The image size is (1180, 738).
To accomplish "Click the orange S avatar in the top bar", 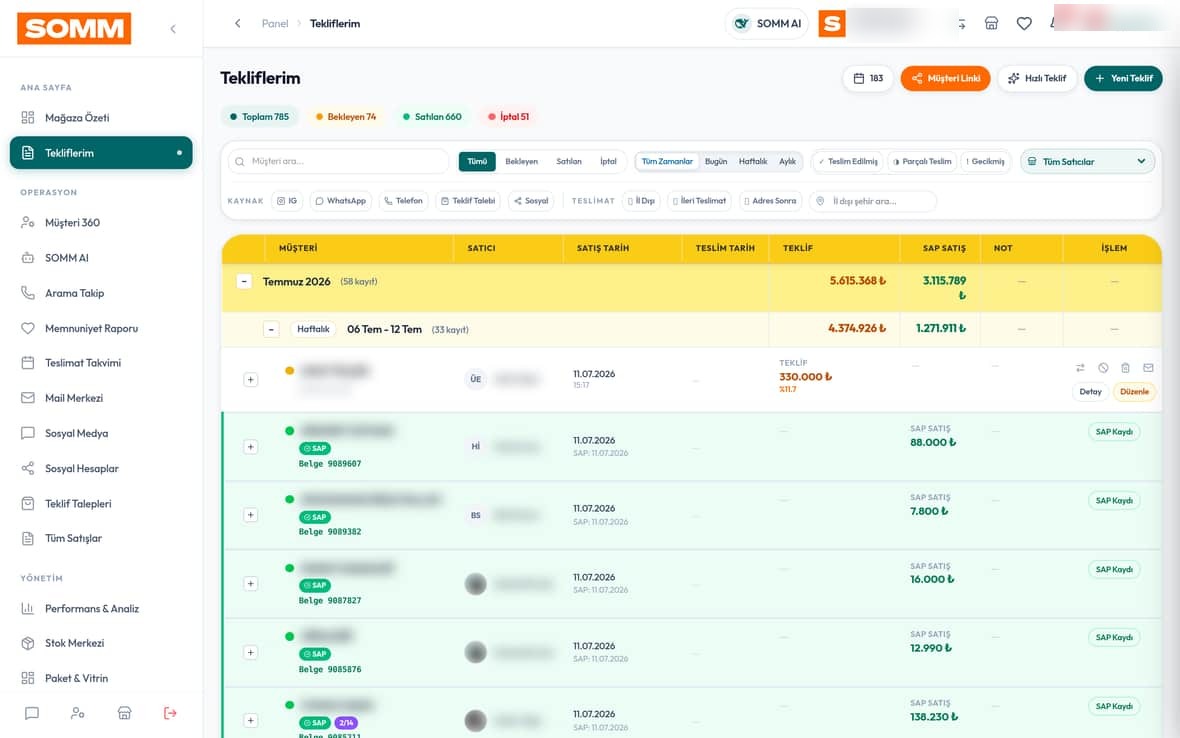I will pyautogui.click(x=832, y=23).
